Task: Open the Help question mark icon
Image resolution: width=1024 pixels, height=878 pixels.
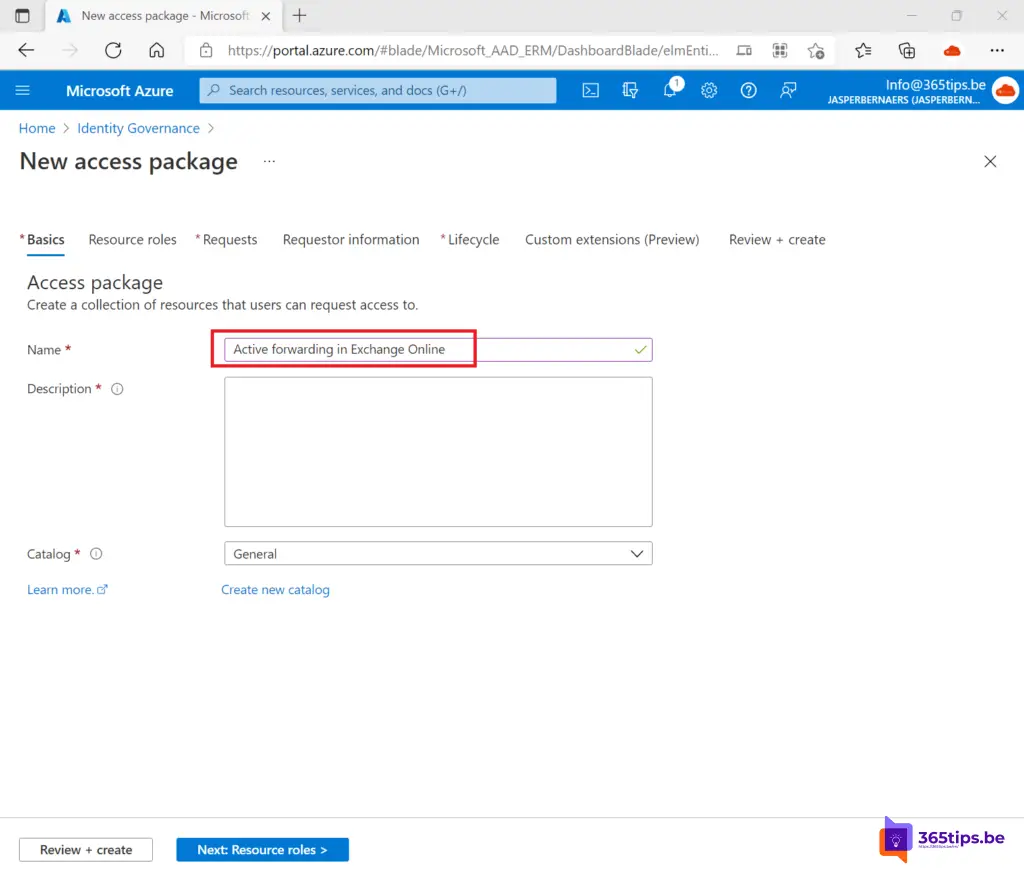Action: pyautogui.click(x=748, y=90)
